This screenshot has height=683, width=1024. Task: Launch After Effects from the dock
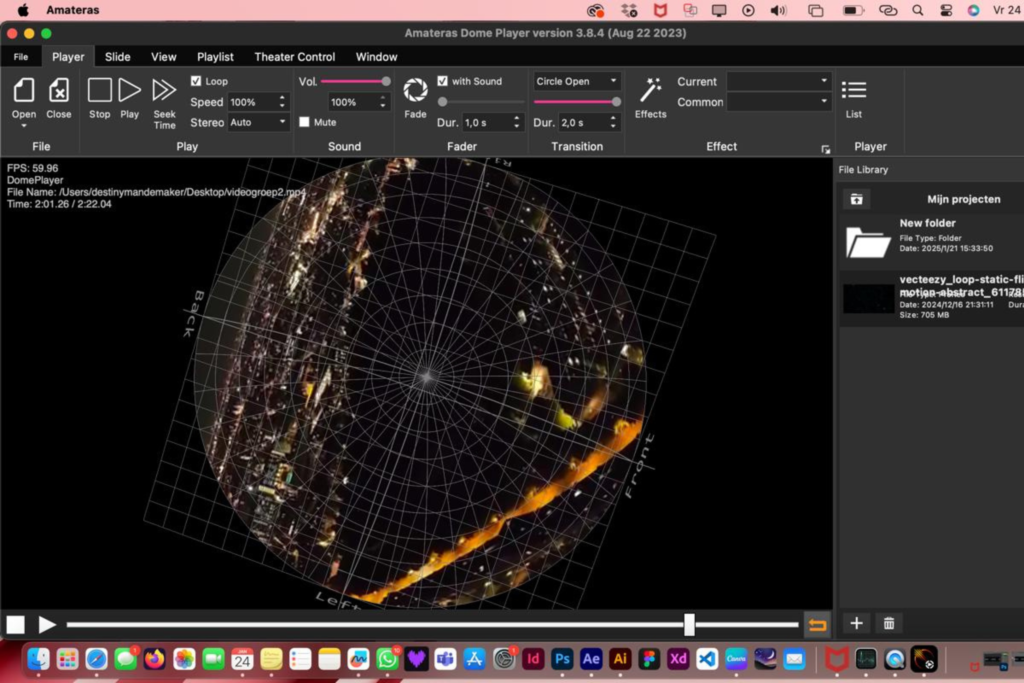pyautogui.click(x=591, y=659)
